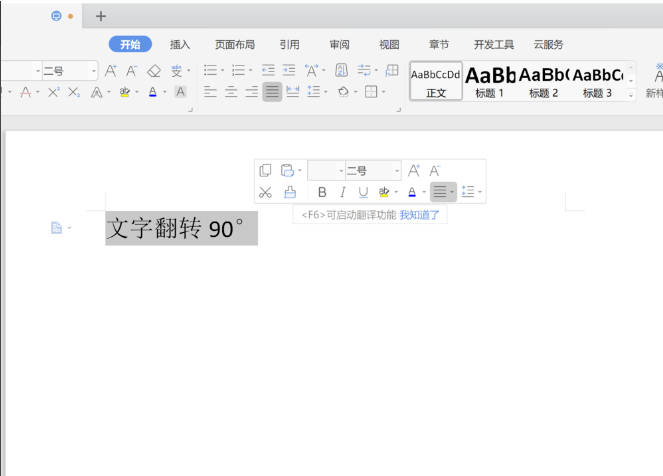Open ribbon font size 二号 dropdown arrow
The width and height of the screenshot is (663, 476).
pos(94,71)
